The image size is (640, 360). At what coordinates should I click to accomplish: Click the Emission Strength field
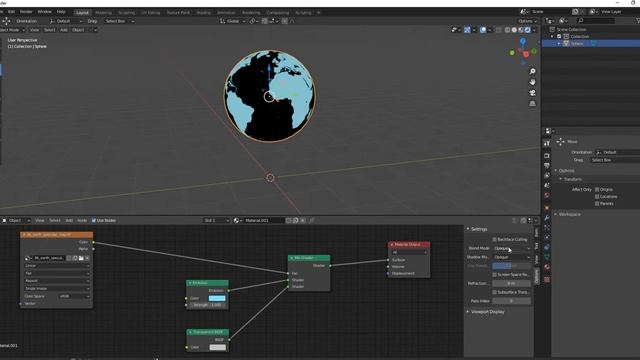[207, 305]
